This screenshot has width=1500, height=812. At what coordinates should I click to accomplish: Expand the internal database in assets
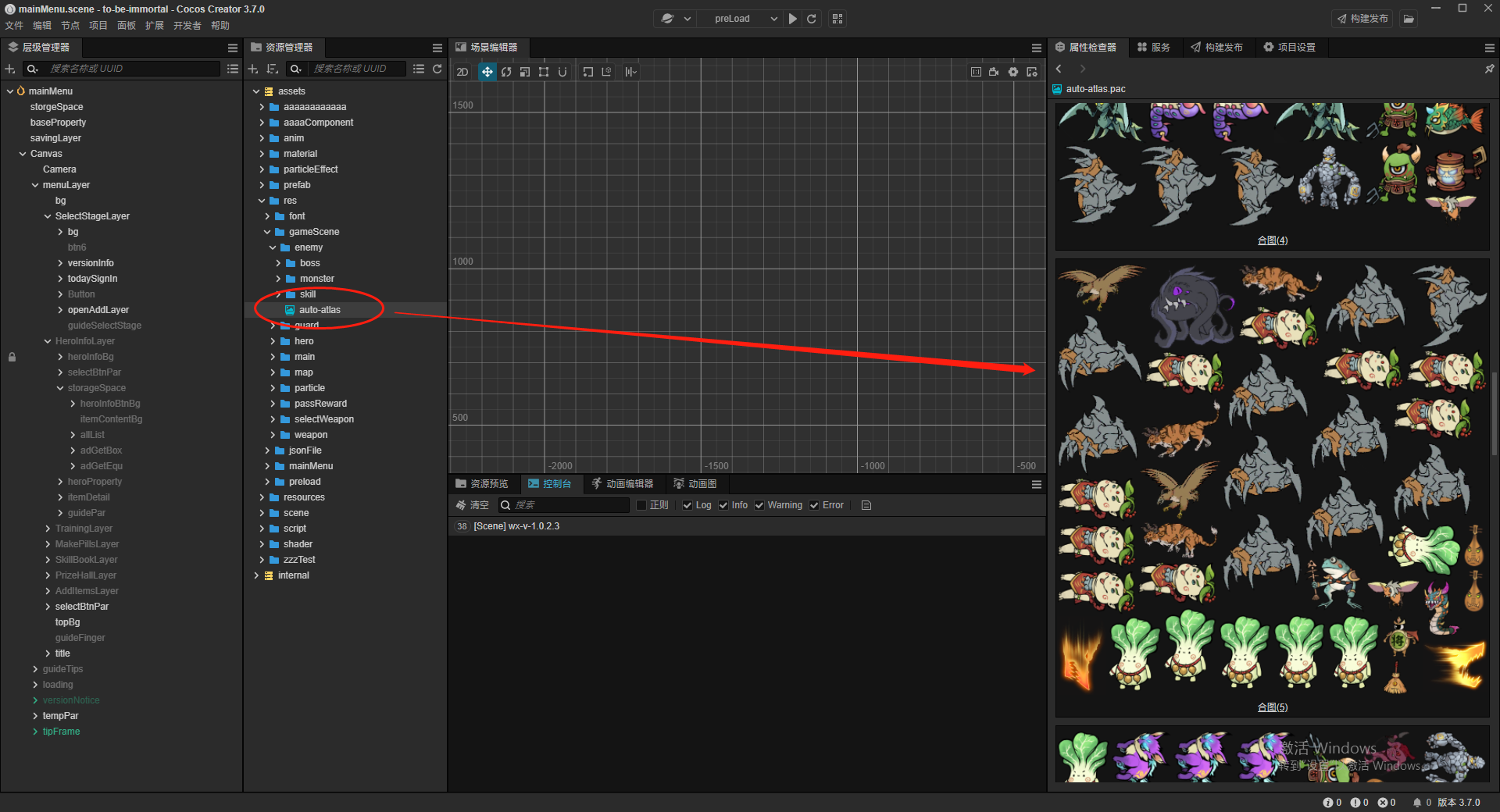(256, 575)
